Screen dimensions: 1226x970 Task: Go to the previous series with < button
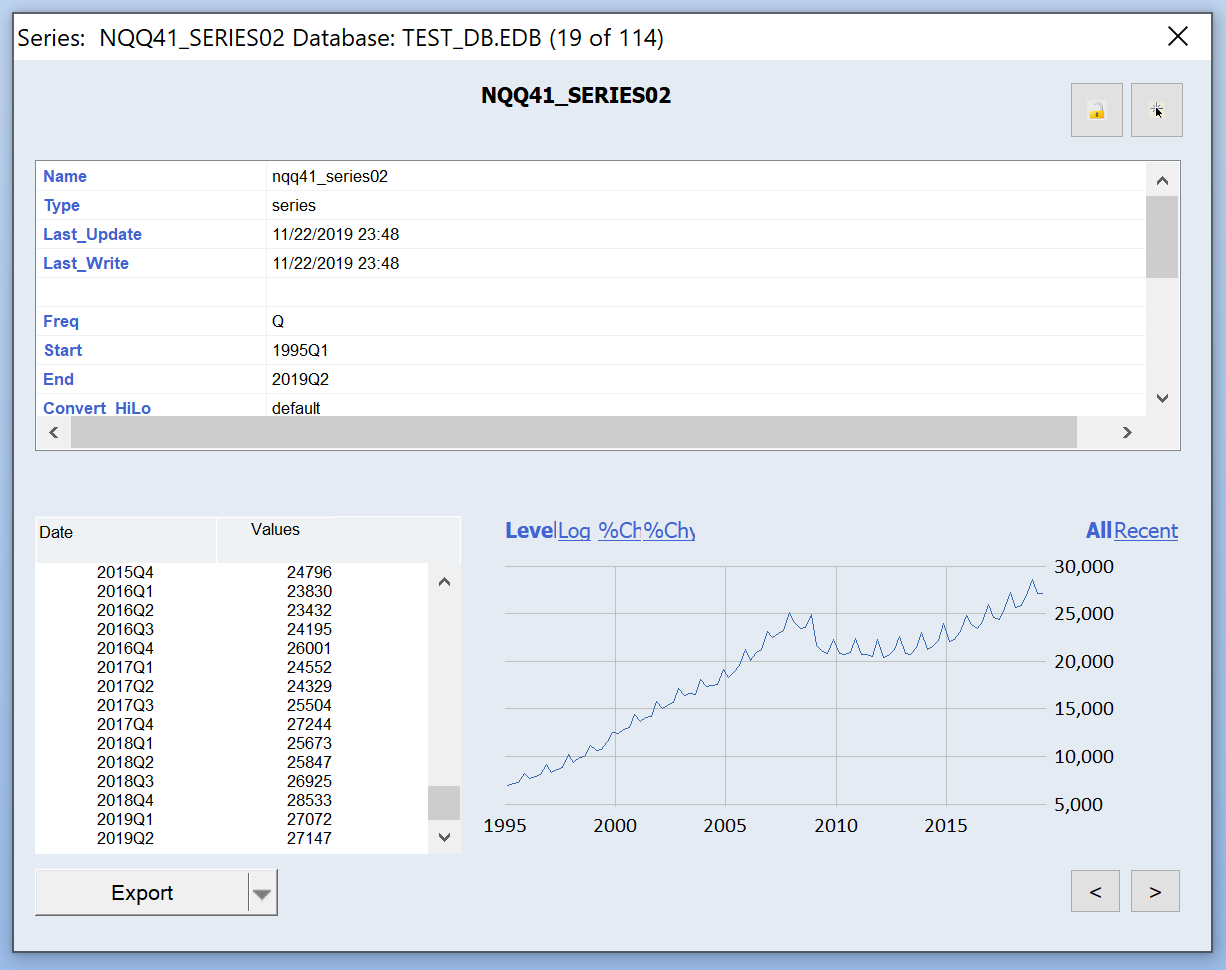[x=1095, y=891]
